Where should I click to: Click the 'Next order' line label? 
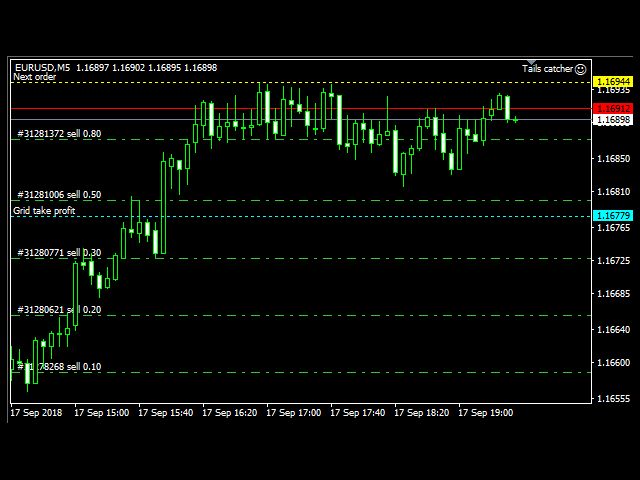35,77
